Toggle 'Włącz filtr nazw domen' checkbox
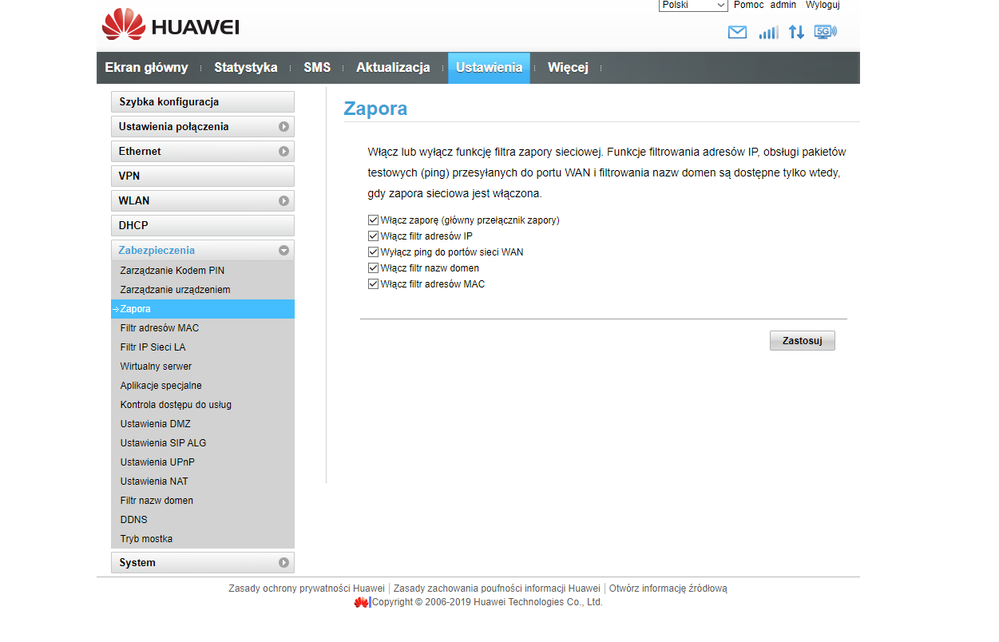999x642 pixels. [x=373, y=268]
